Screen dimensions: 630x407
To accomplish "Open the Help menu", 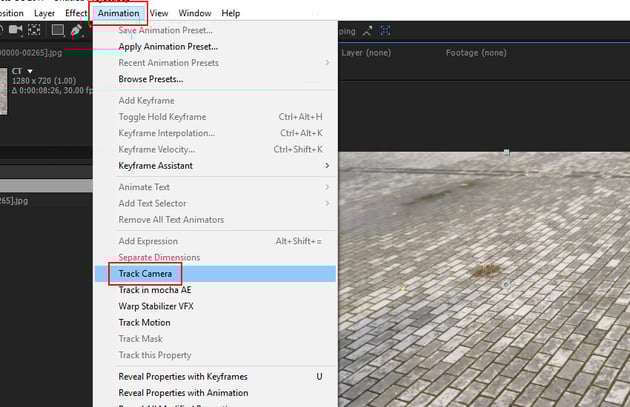I will click(x=231, y=13).
